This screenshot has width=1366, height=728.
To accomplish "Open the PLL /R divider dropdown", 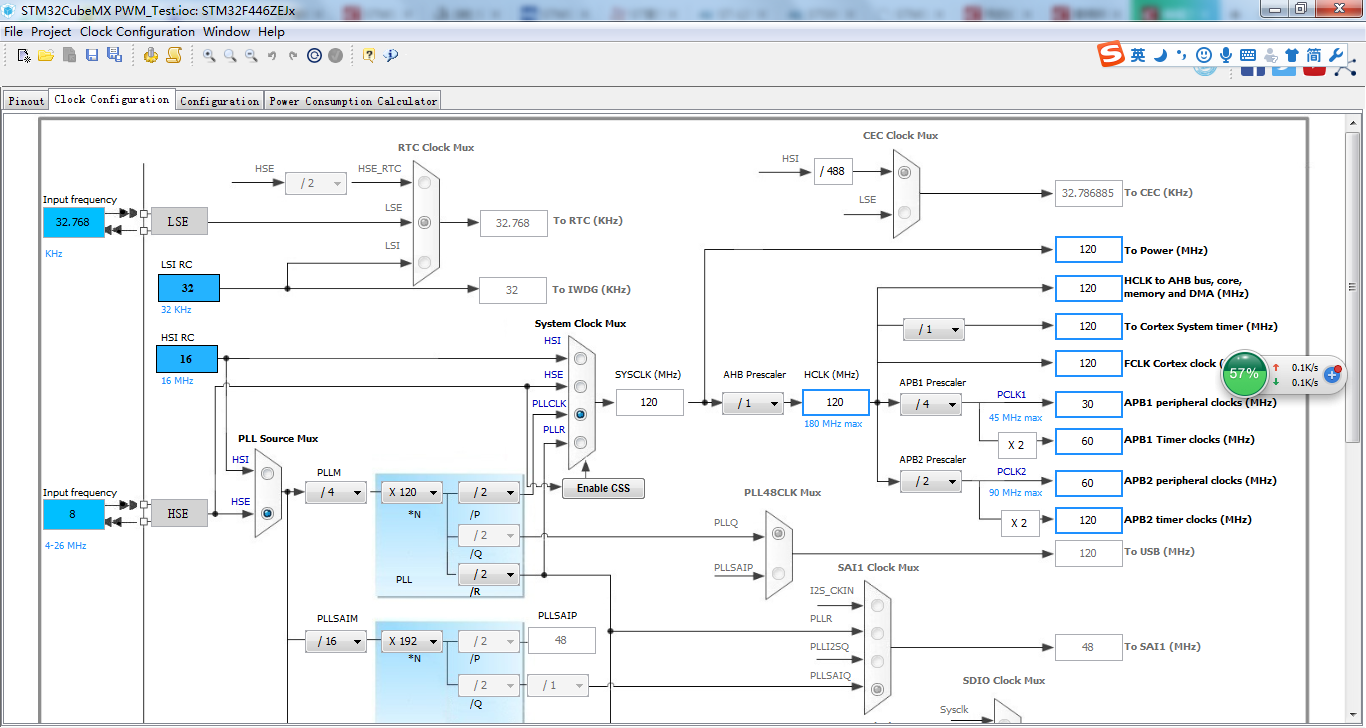I will [x=489, y=574].
